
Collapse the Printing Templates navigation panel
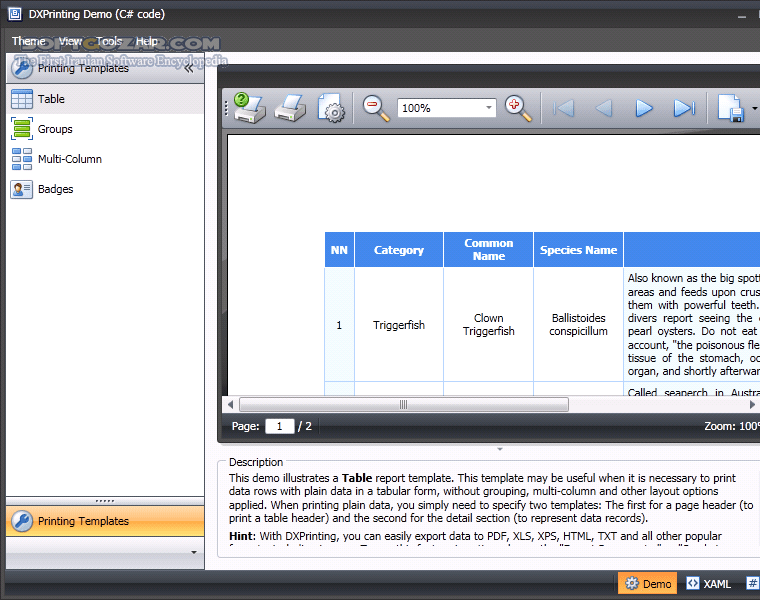(188, 69)
